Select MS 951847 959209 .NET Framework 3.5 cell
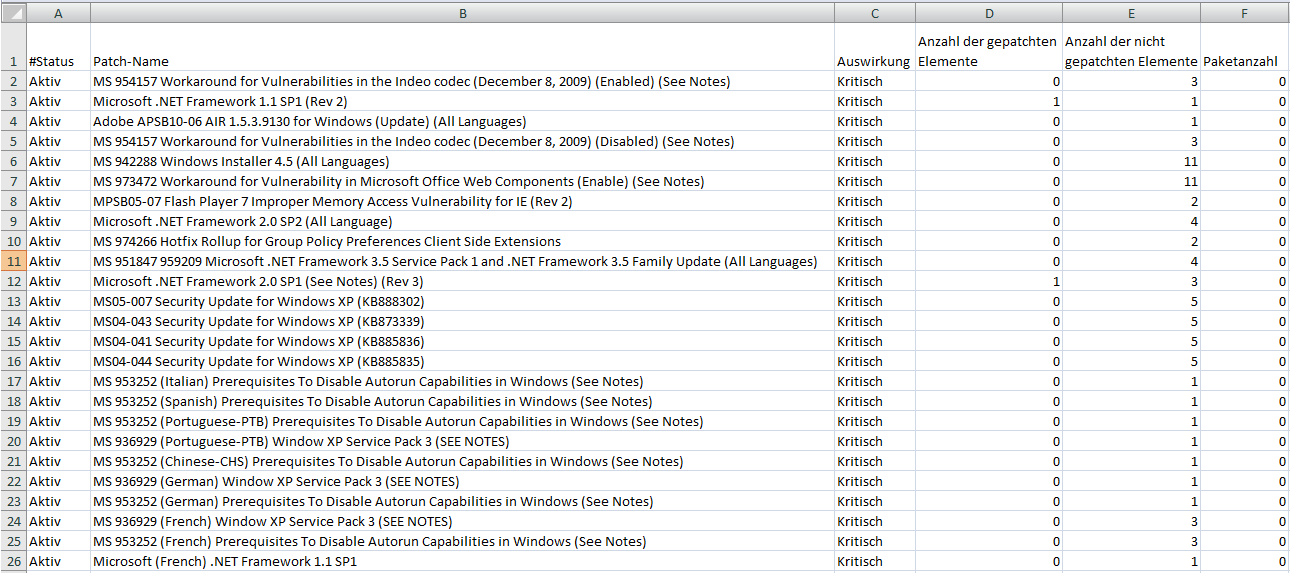1290x573 pixels. (462, 261)
